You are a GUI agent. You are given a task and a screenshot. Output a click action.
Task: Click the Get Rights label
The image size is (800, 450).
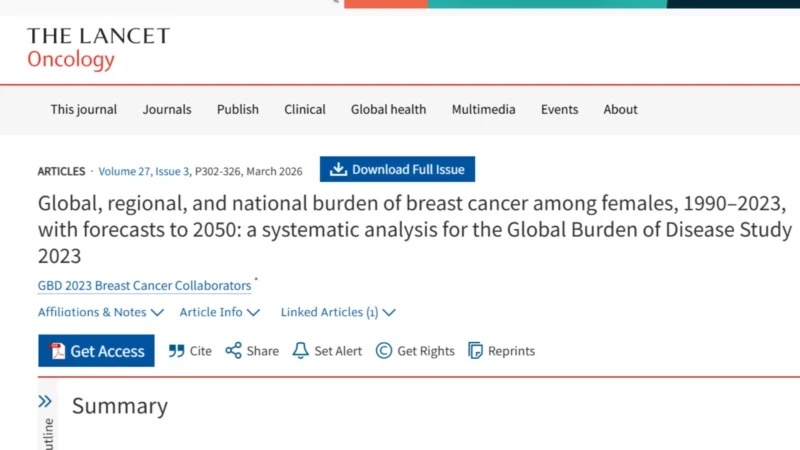pyautogui.click(x=426, y=351)
